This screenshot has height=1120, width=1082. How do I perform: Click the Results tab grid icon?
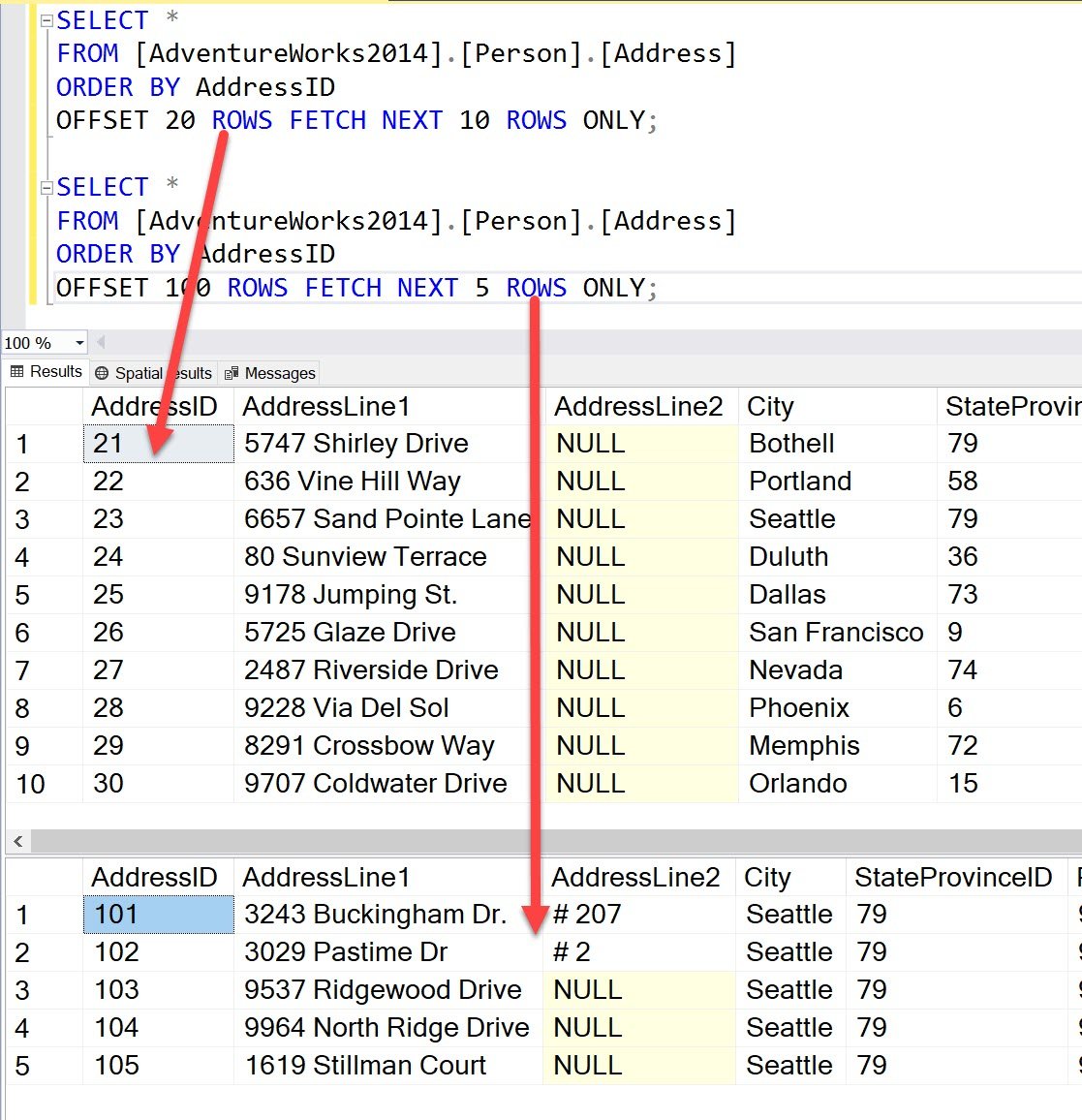(17, 371)
